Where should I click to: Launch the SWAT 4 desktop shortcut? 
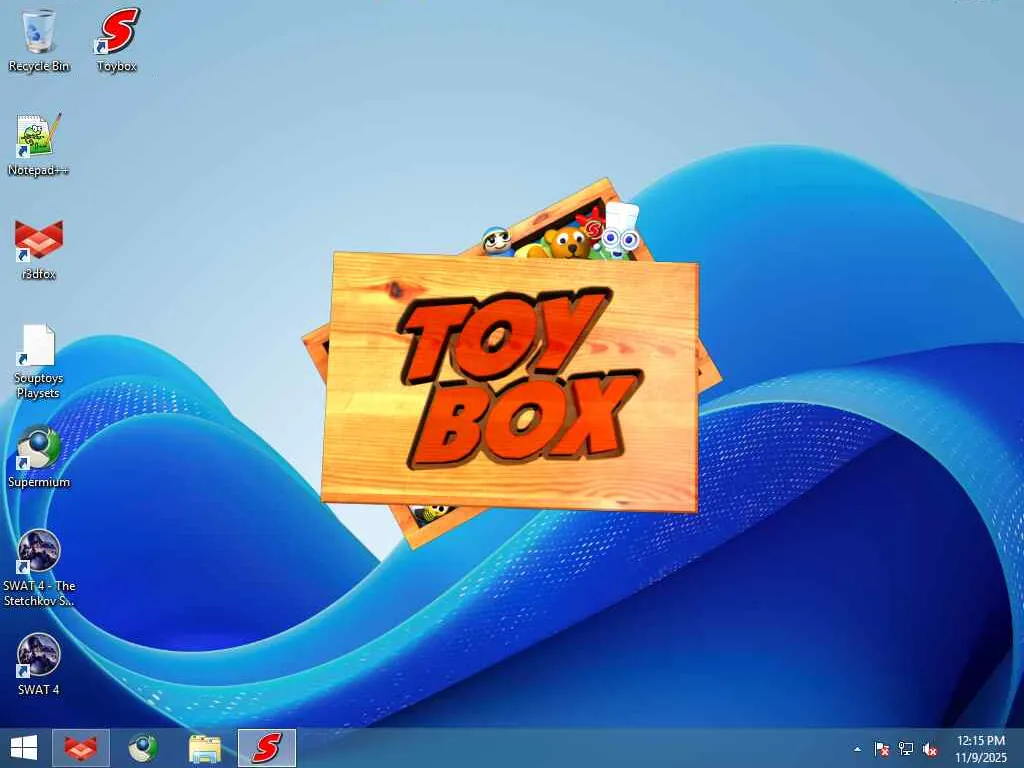coord(39,664)
